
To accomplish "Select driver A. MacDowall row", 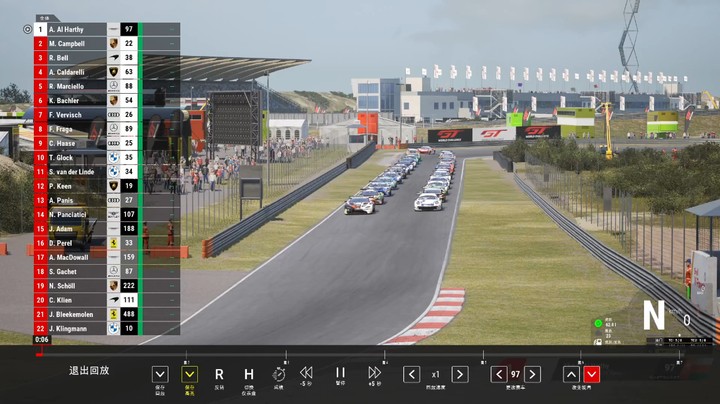I will tap(107, 257).
